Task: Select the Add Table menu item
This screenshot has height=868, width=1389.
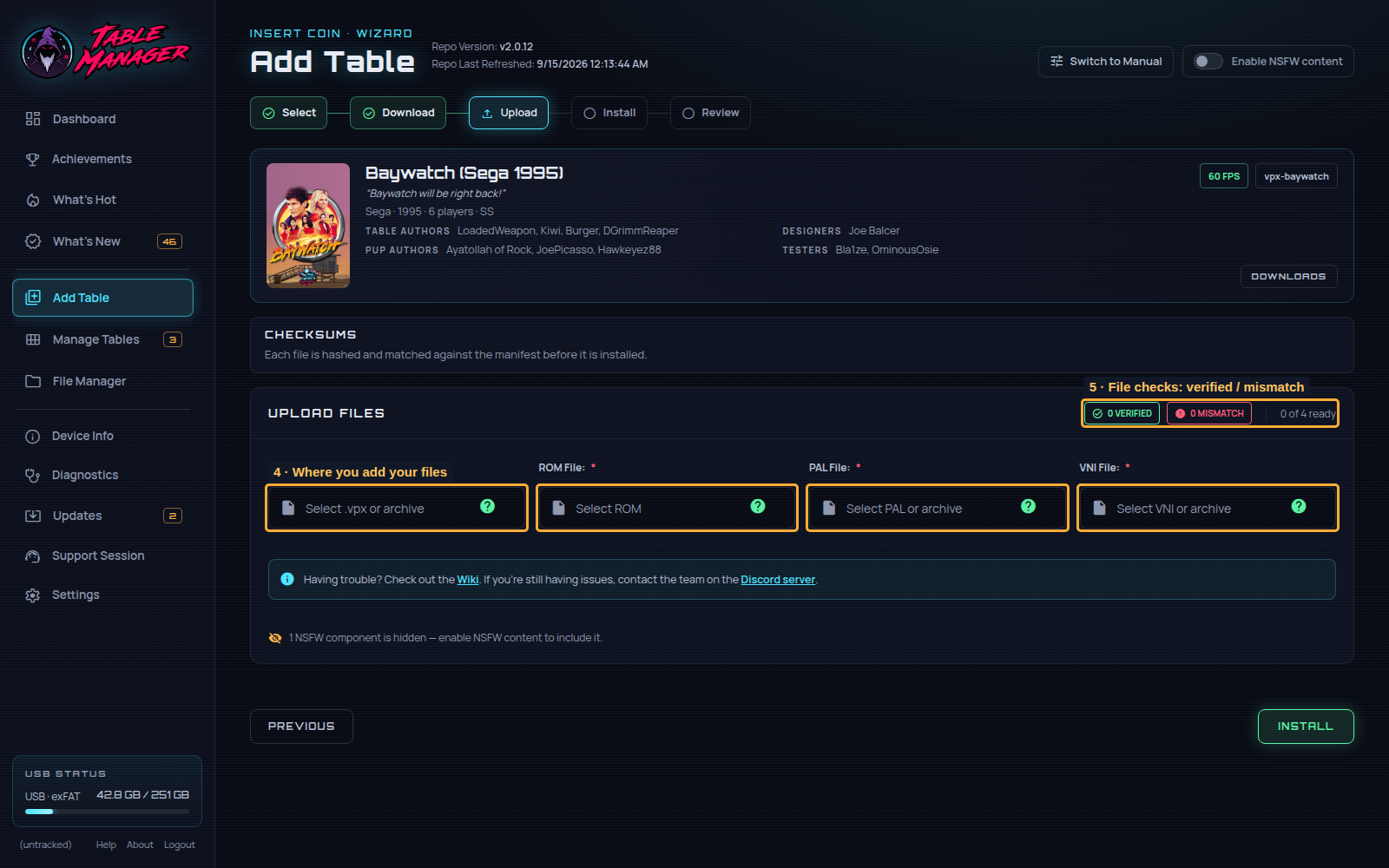Action: [102, 298]
